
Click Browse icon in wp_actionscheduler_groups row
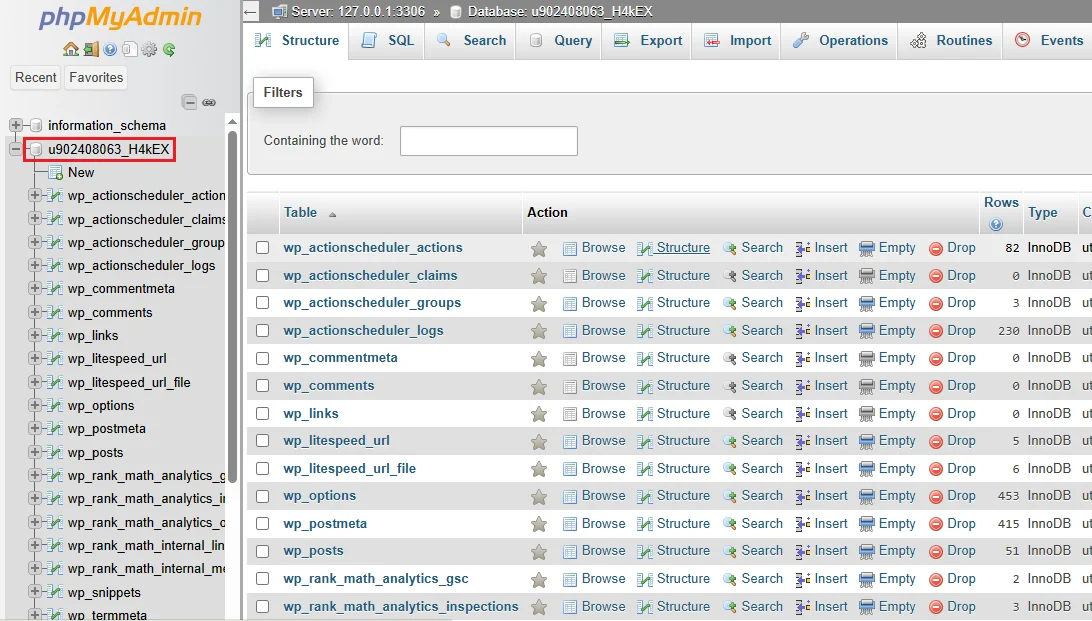570,304
